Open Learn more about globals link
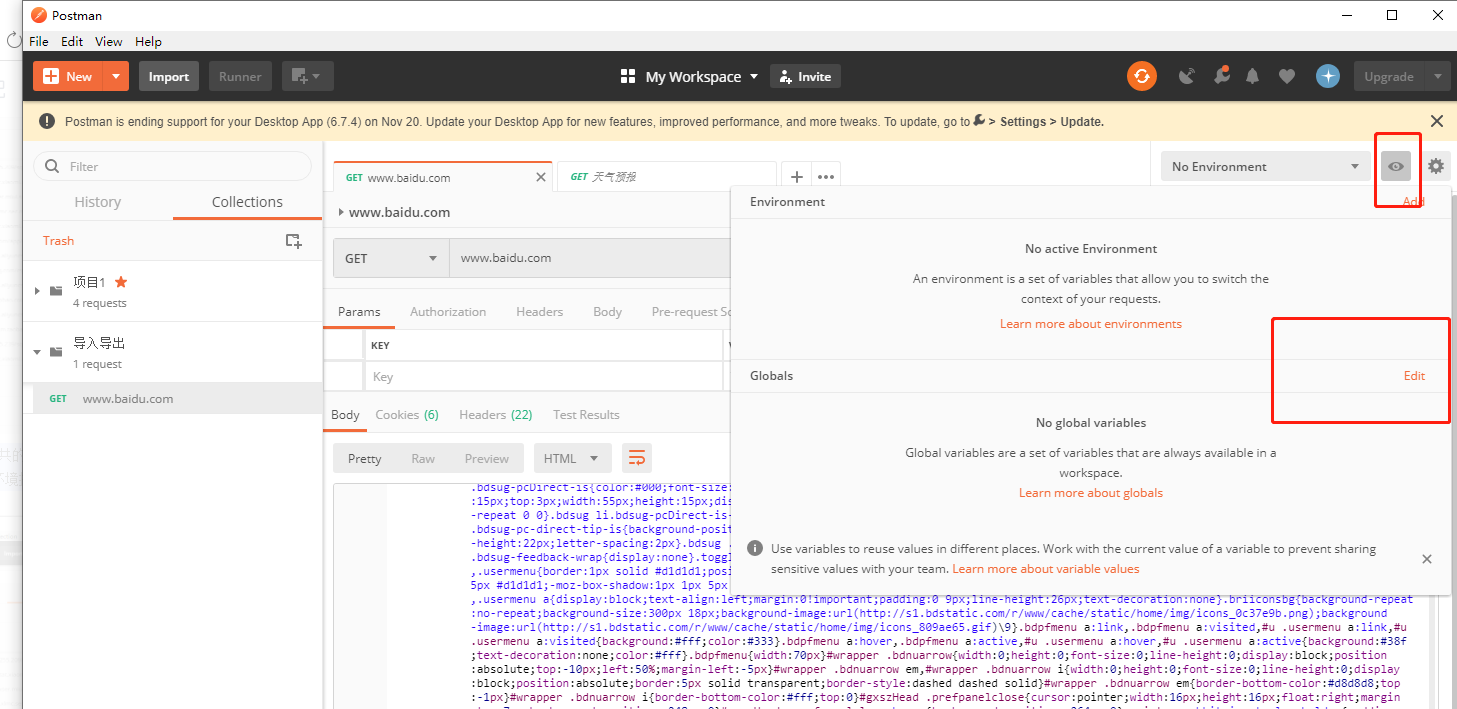This screenshot has width=1457, height=709. [x=1091, y=493]
